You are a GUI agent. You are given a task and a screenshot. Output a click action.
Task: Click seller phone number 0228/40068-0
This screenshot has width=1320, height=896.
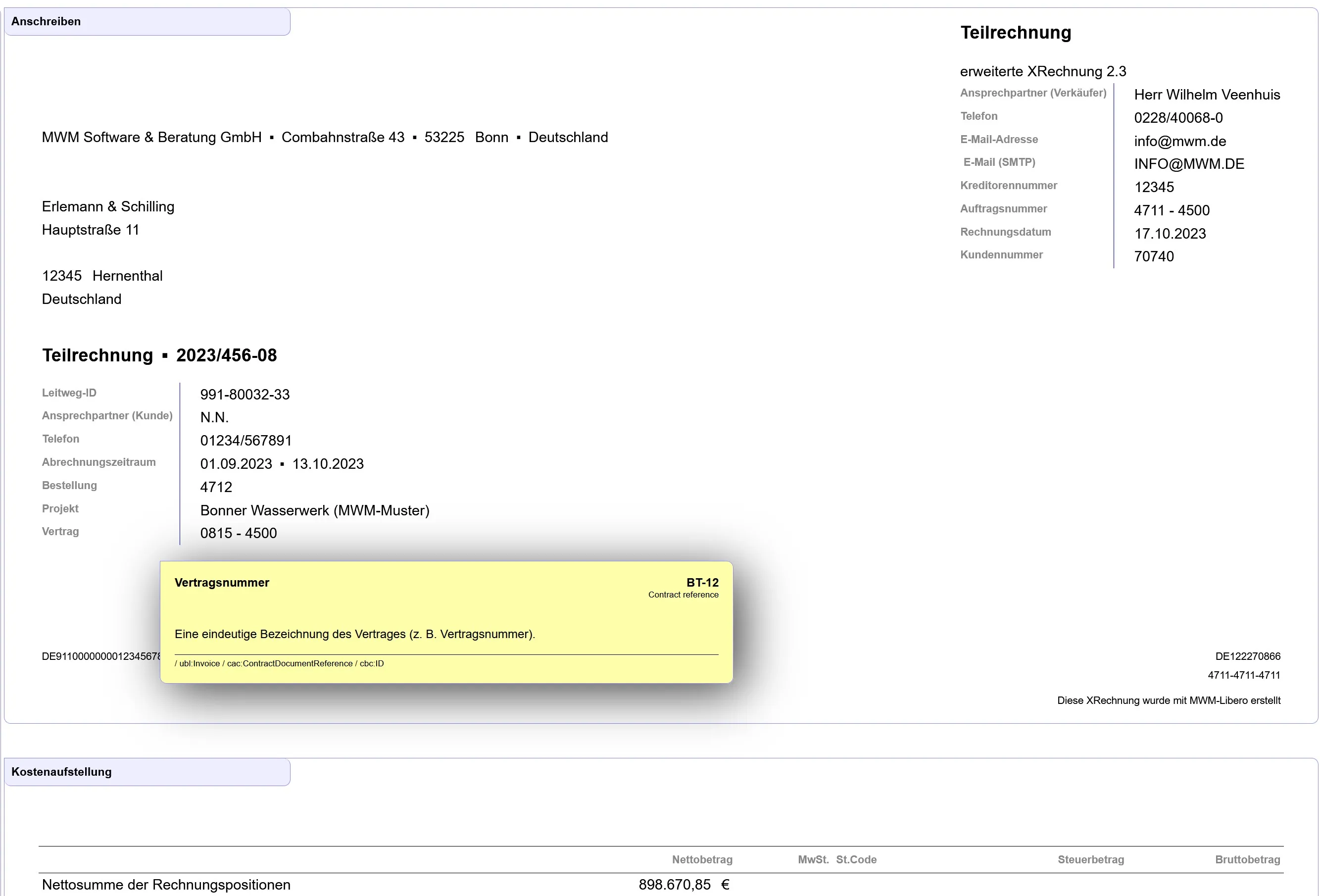coord(1178,118)
